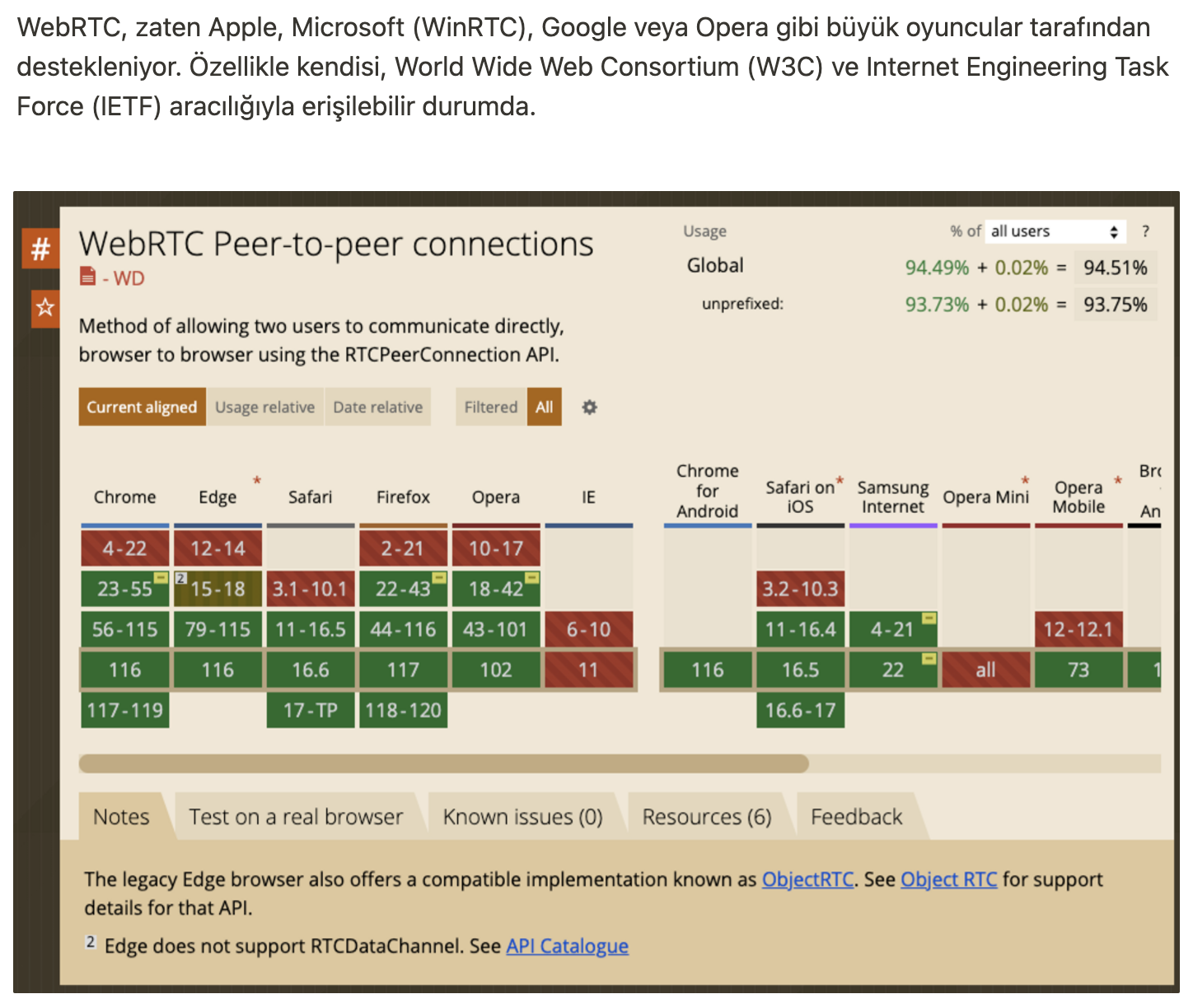Open the Resources (6) tab

click(707, 817)
